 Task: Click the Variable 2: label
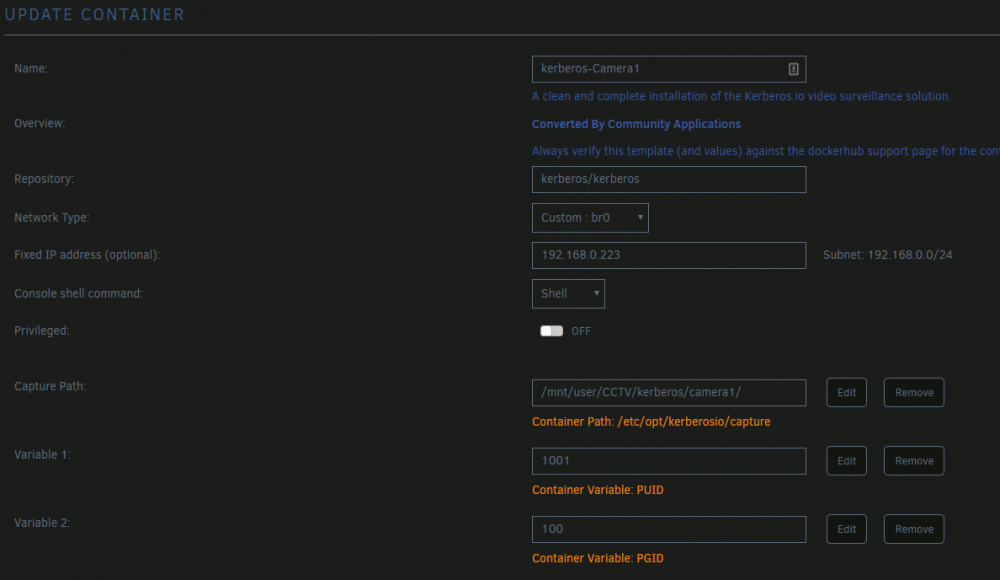pyautogui.click(x=42, y=523)
